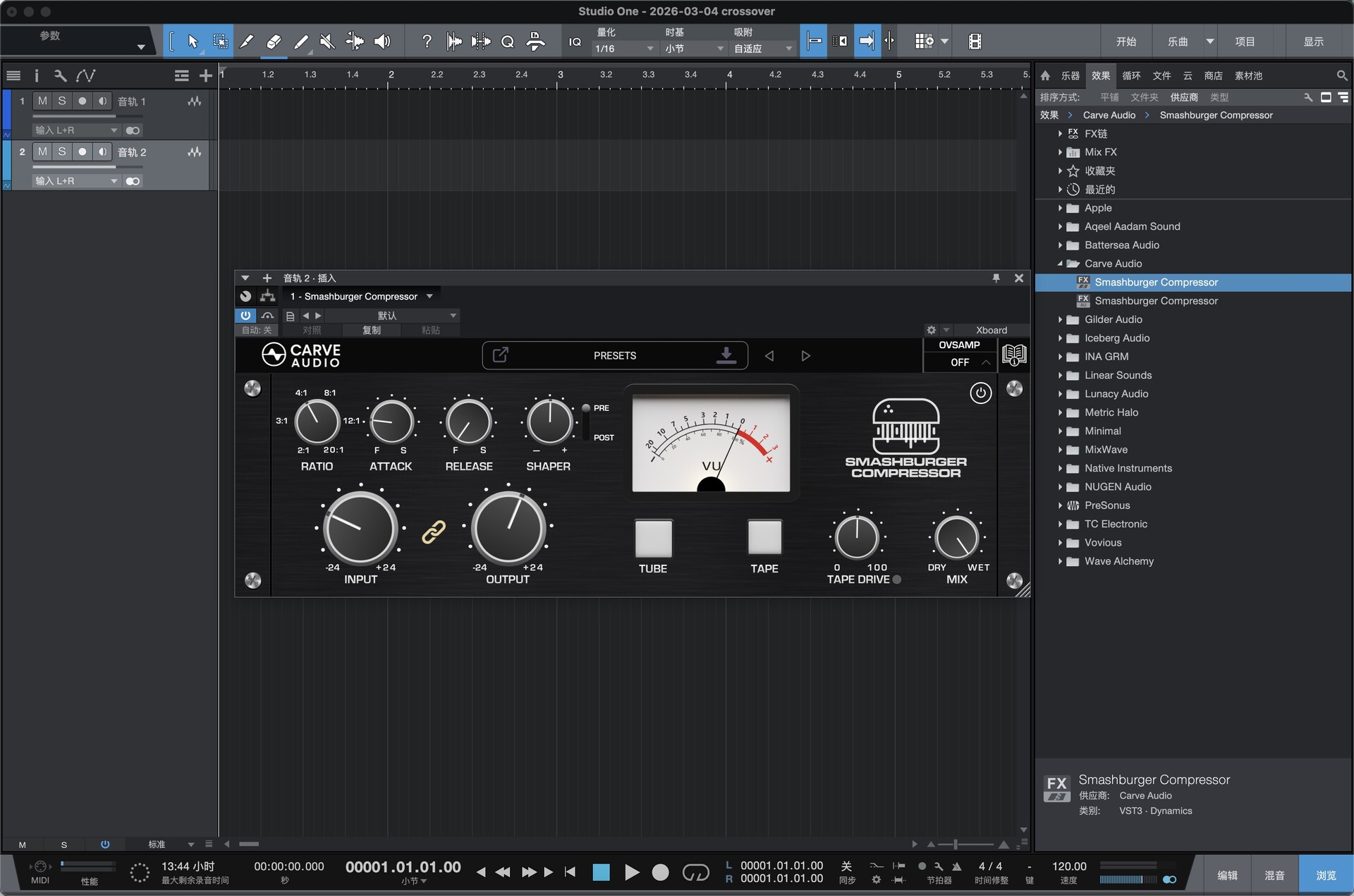This screenshot has width=1354, height=896.
Task: Click the plugin manual book icon
Action: 1013,355
